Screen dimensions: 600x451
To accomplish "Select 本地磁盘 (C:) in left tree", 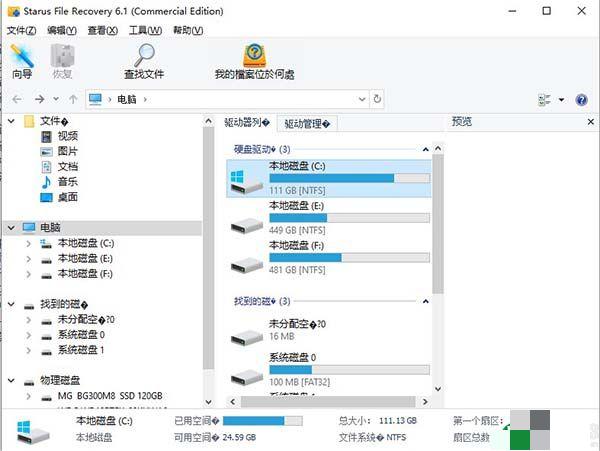I will tap(86, 243).
